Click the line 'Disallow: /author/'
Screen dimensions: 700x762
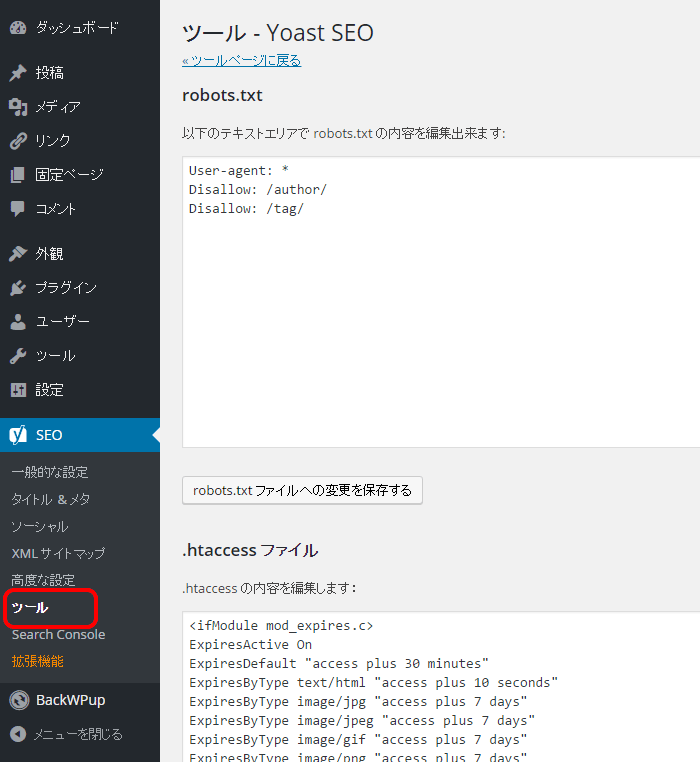pyautogui.click(x=258, y=190)
